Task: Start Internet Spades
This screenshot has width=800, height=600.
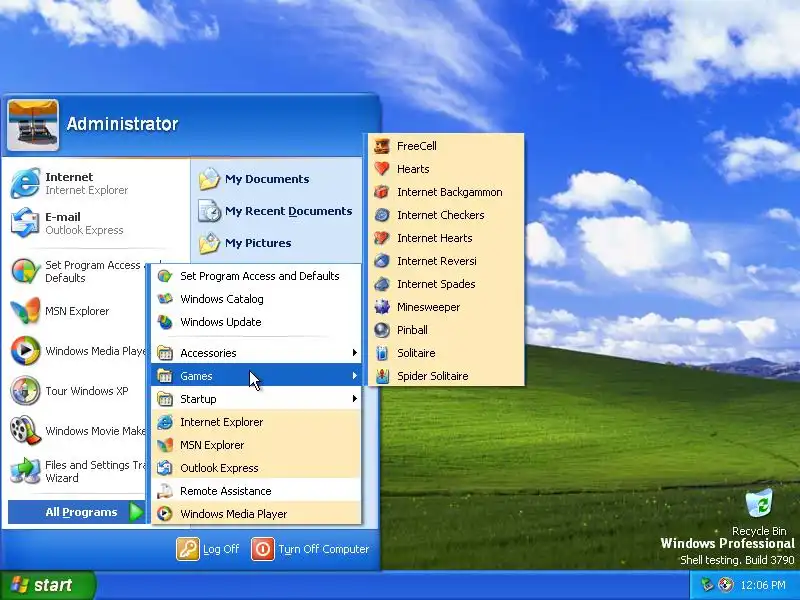Action: click(x=446, y=284)
